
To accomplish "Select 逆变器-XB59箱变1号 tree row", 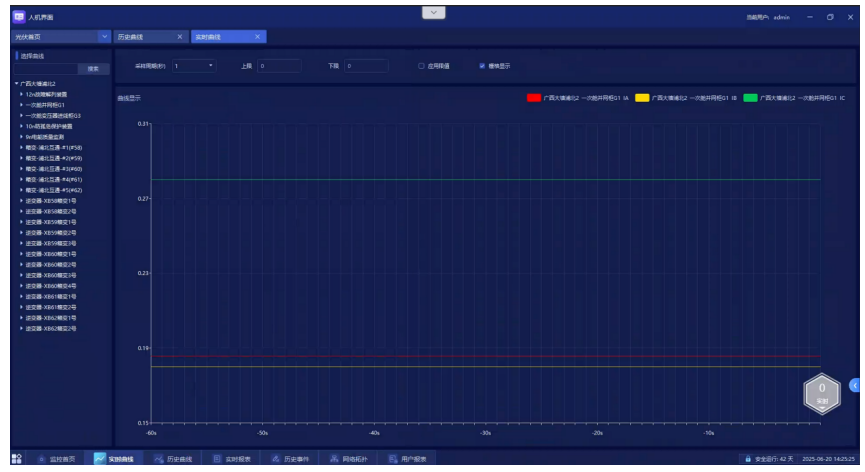I will coord(51,222).
